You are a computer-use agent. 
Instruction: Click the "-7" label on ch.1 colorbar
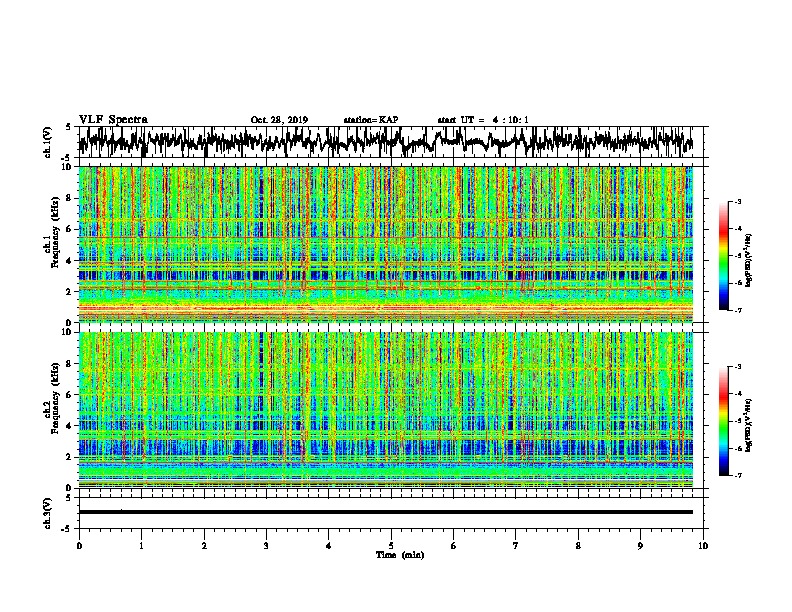click(x=738, y=310)
